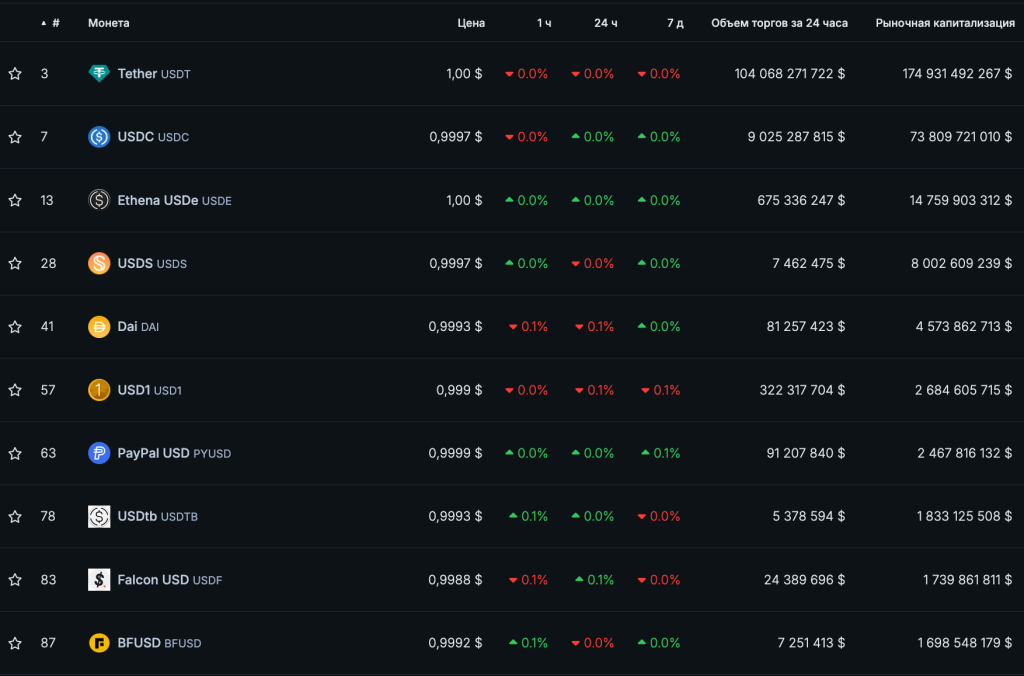Screen dimensions: 1024x676
Task: Click the Falcon USD logo icon
Action: pos(99,579)
